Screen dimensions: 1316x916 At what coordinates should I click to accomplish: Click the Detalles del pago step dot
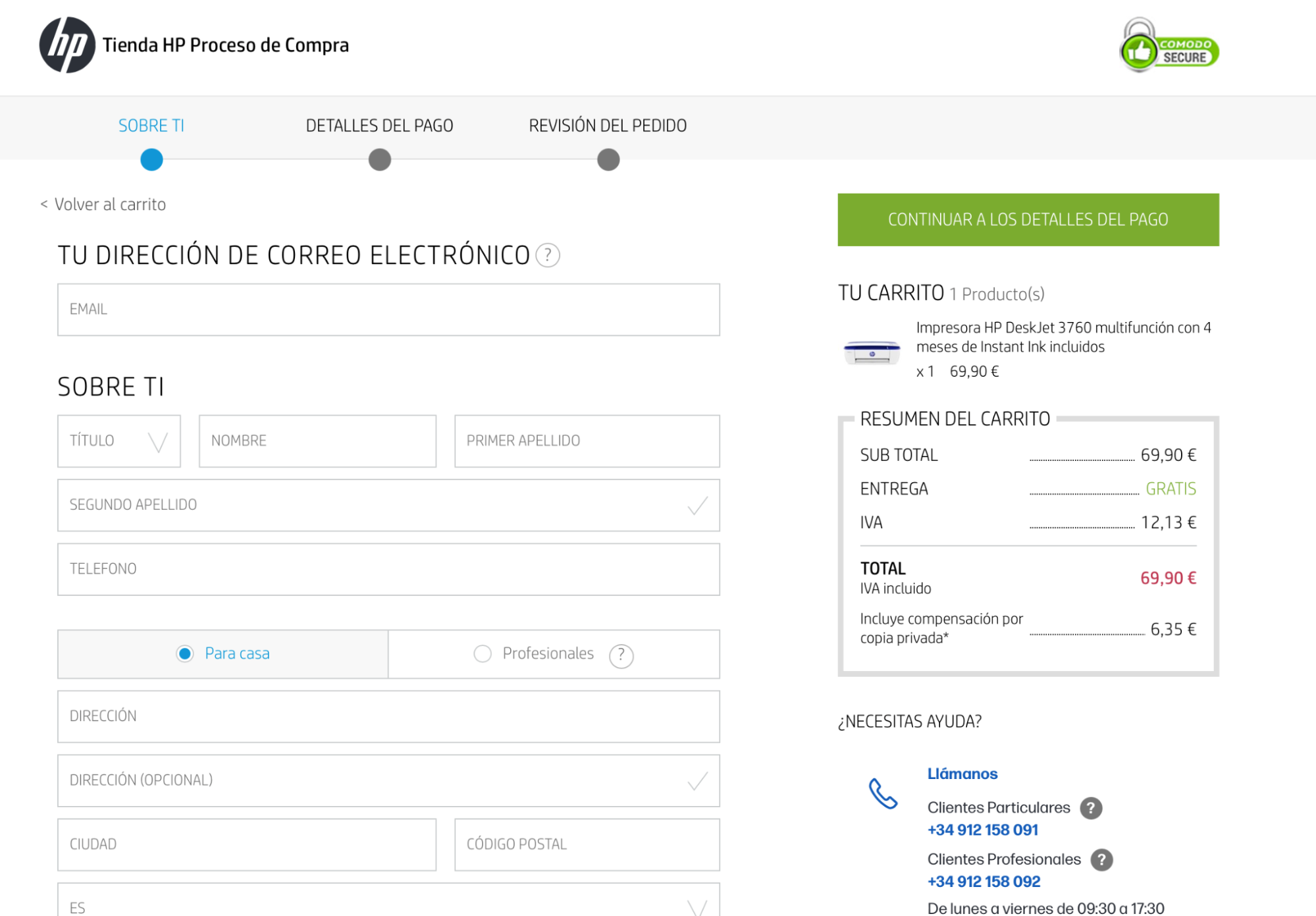379,159
